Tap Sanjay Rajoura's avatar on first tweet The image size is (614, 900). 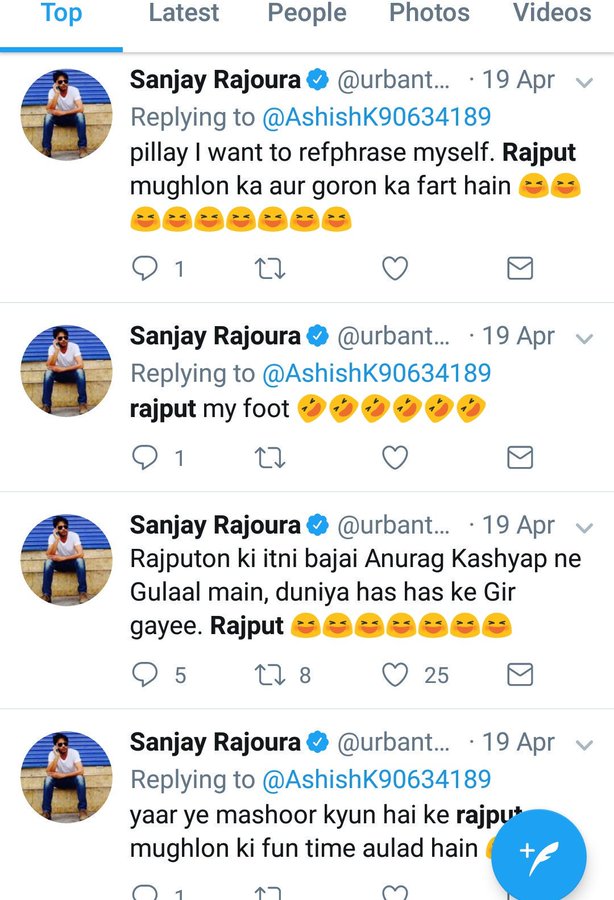(66, 114)
